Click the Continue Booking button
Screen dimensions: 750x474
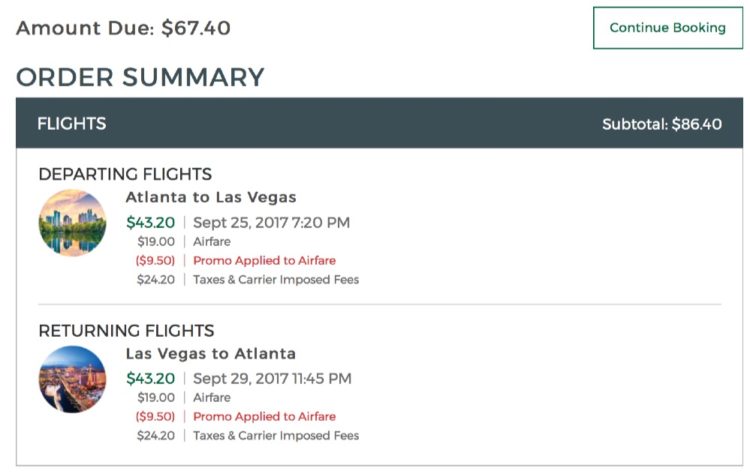coord(667,28)
